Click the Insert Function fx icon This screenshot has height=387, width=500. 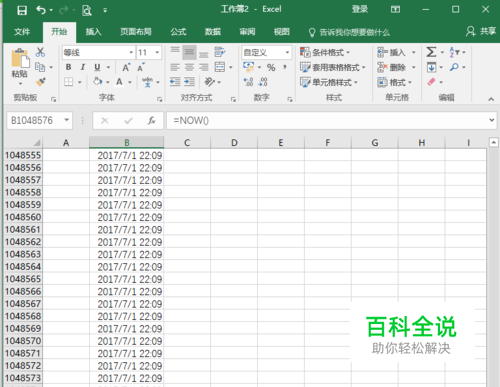click(x=152, y=120)
